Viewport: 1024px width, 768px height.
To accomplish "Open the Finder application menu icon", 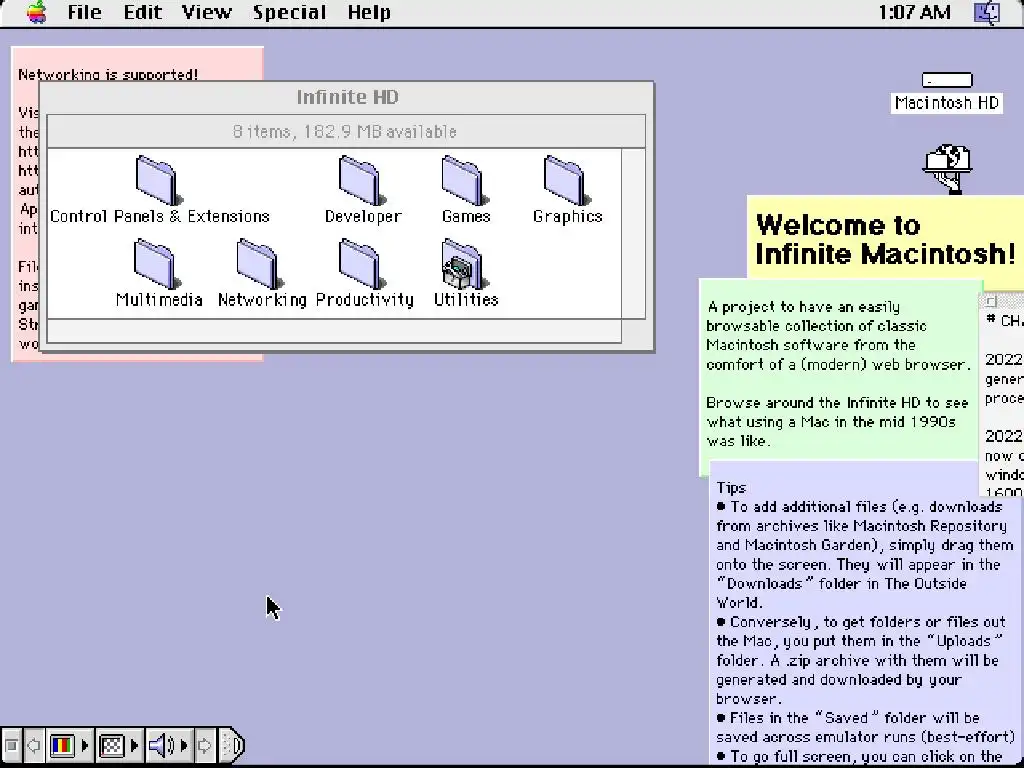I will pos(987,12).
